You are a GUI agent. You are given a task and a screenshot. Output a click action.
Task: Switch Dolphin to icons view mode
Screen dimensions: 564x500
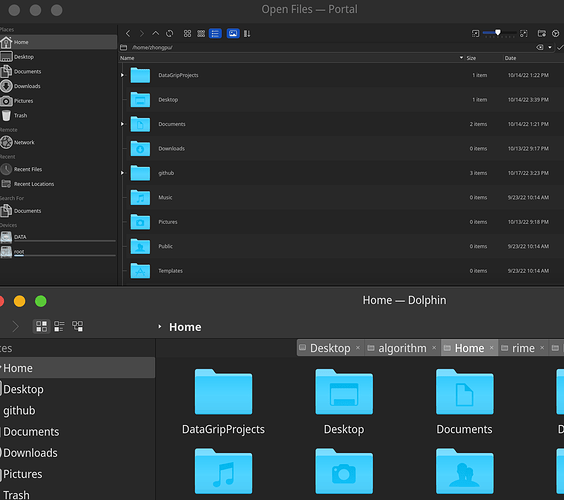(41, 326)
